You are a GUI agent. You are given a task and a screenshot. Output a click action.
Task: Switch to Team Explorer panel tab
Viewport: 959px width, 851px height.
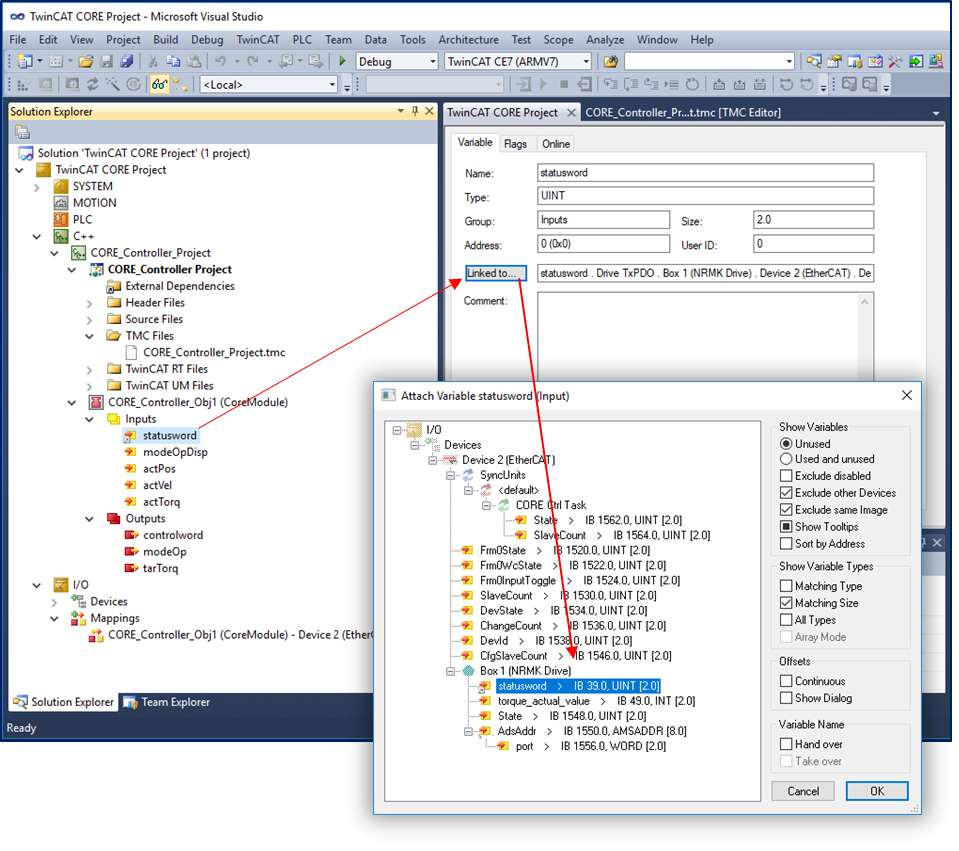[167, 702]
